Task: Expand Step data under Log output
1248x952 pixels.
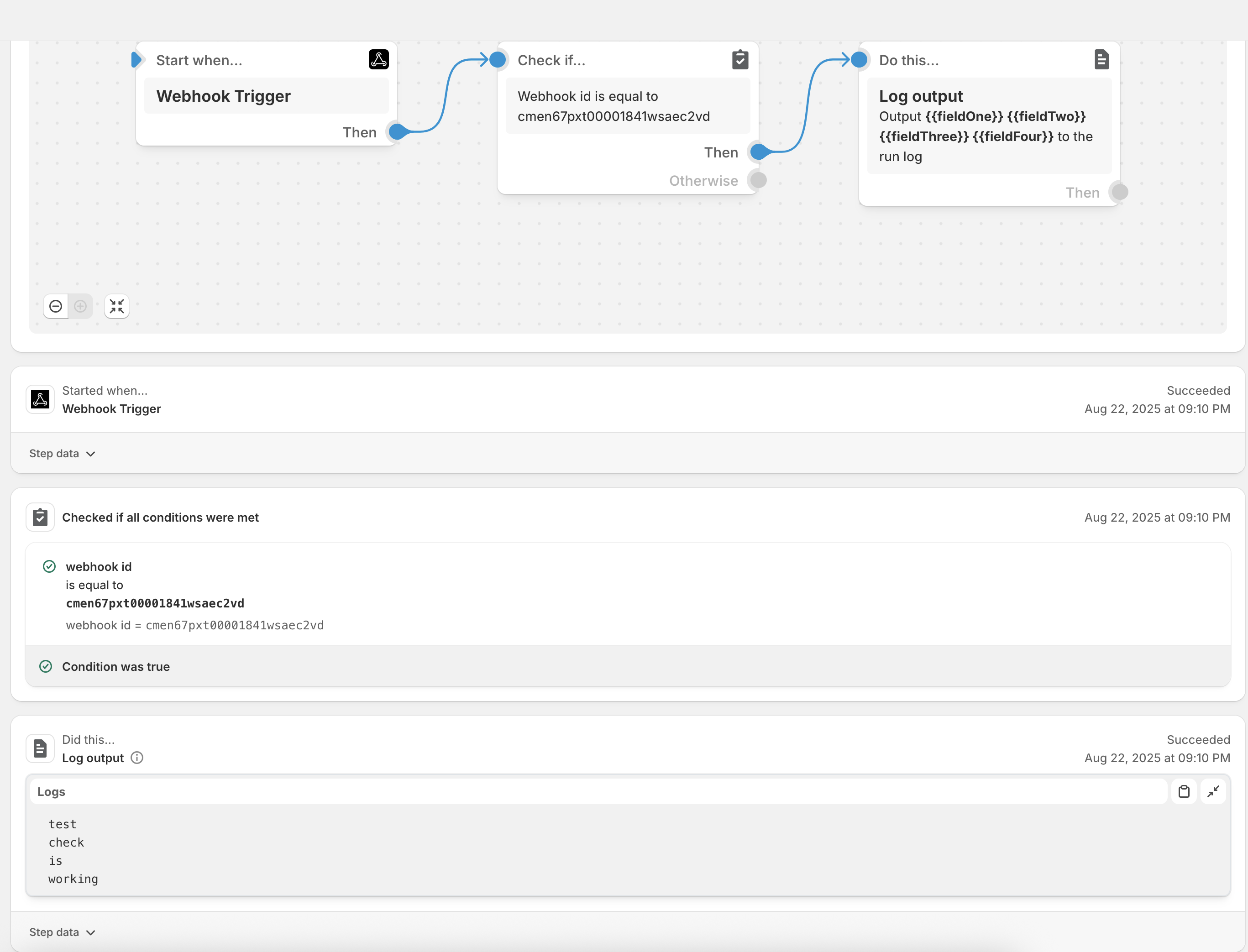Action: 63,933
